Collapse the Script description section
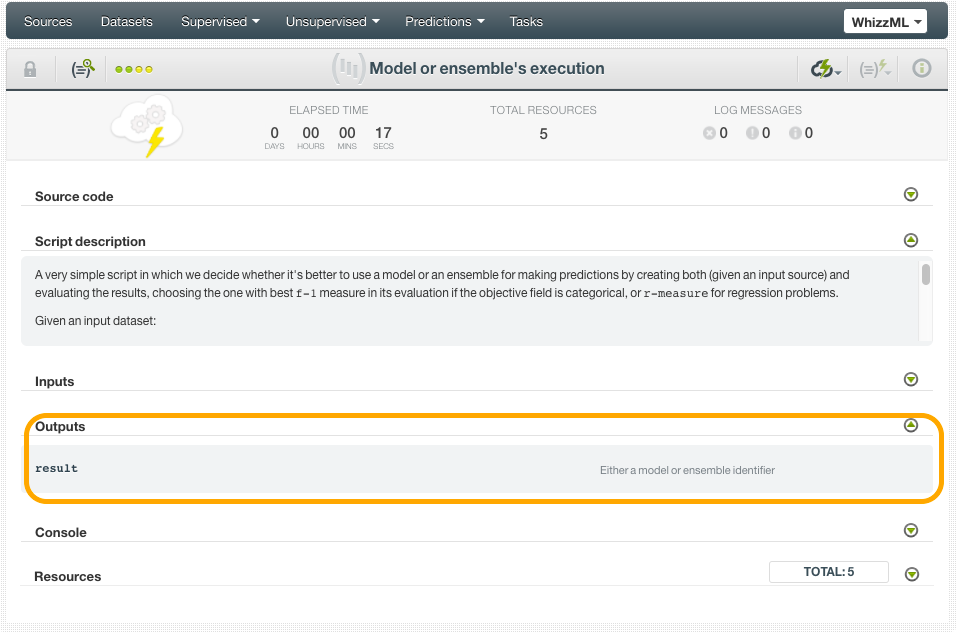Screen dimensions: 967x641 click(910, 240)
